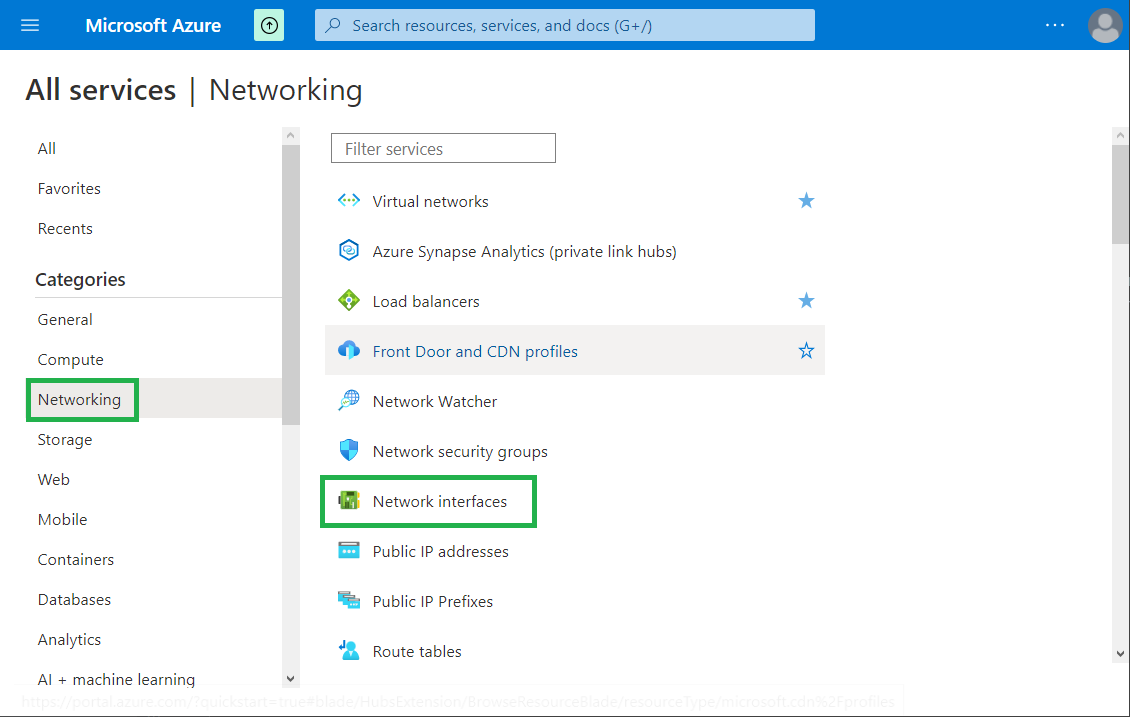Image resolution: width=1130 pixels, height=717 pixels.
Task: Open Recents in the sidebar
Action: (x=65, y=228)
